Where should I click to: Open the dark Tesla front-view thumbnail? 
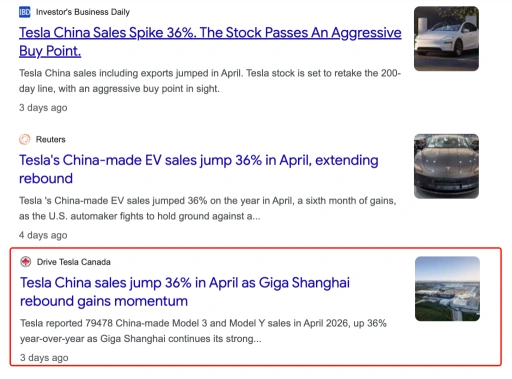pos(446,166)
